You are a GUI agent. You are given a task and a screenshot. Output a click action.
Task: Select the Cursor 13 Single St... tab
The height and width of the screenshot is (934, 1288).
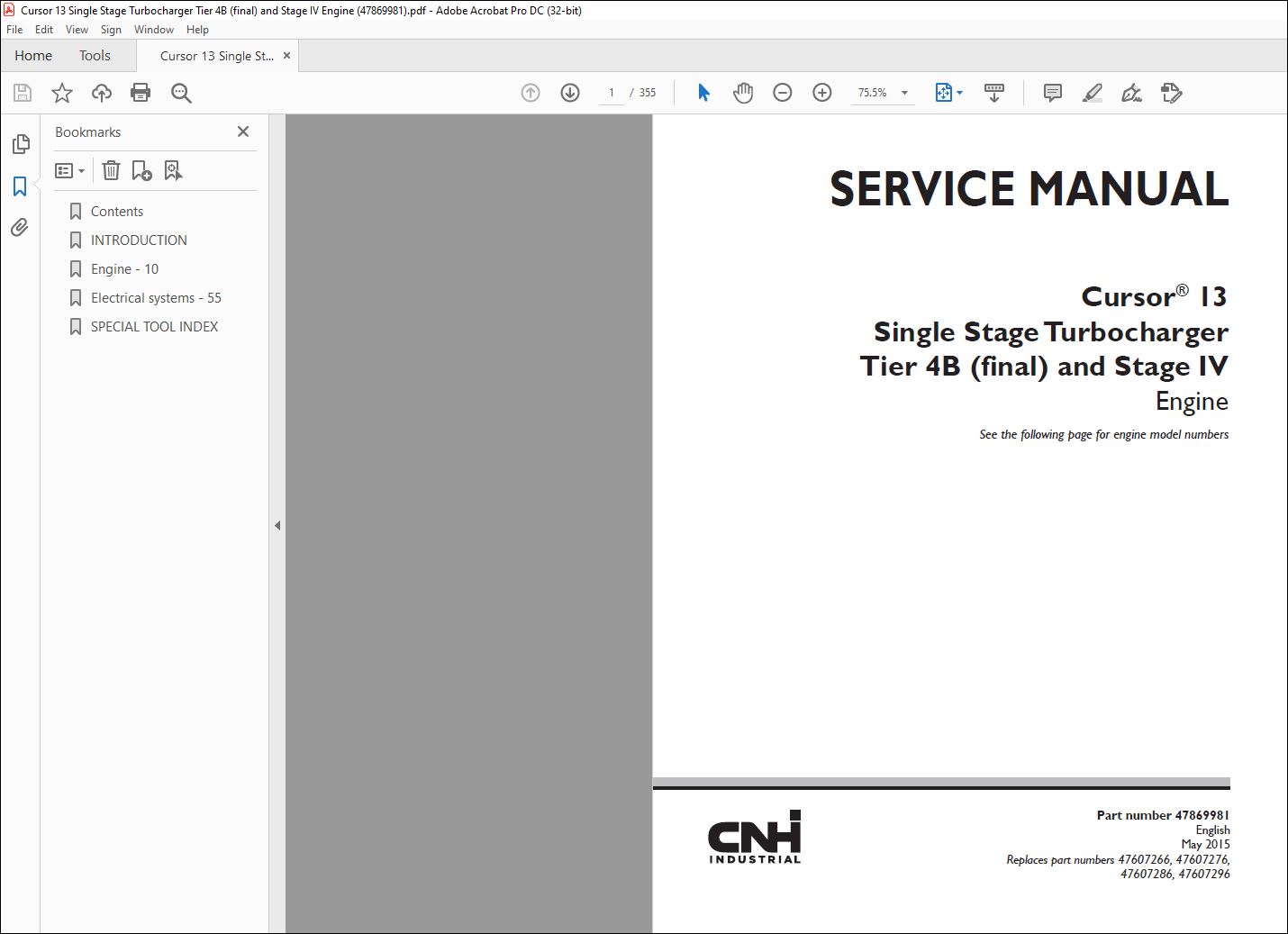pyautogui.click(x=217, y=56)
